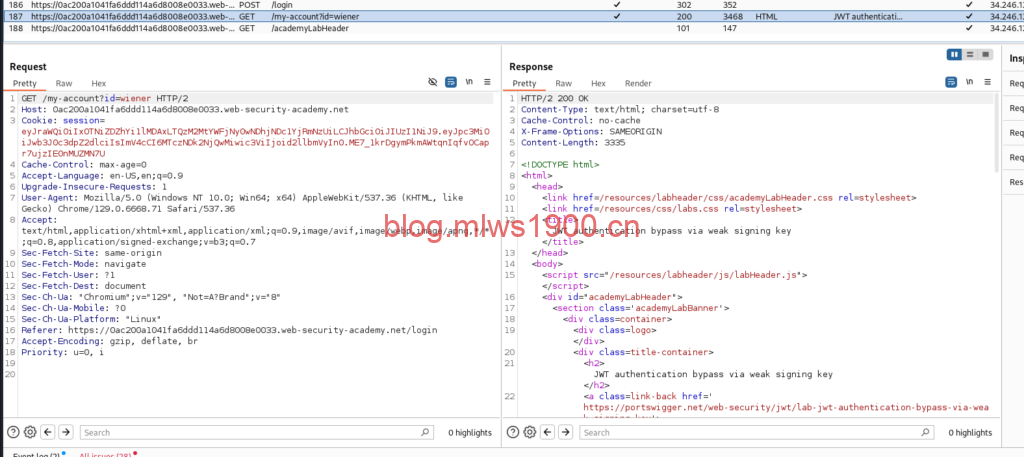Toggle newline \n display in Request panel

(x=469, y=82)
